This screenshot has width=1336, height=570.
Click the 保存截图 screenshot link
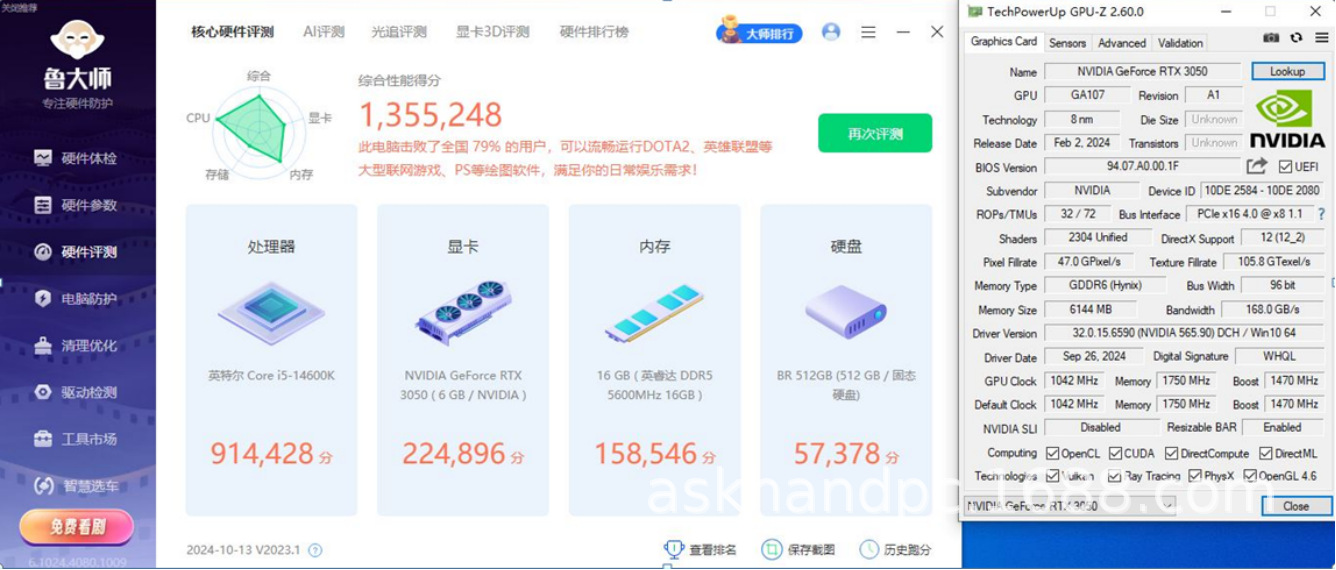tap(799, 550)
